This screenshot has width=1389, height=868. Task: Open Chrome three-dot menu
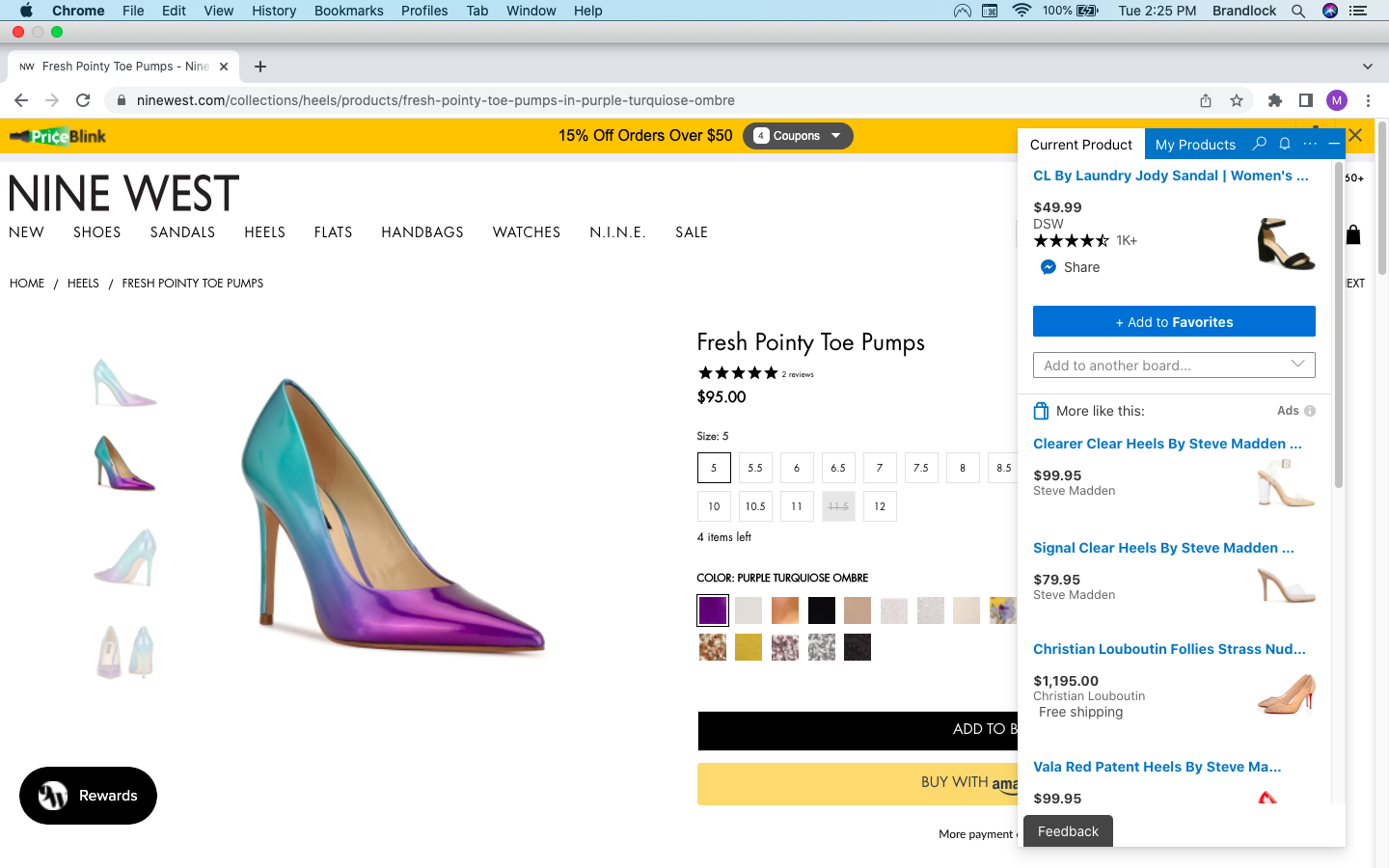pyautogui.click(x=1368, y=100)
